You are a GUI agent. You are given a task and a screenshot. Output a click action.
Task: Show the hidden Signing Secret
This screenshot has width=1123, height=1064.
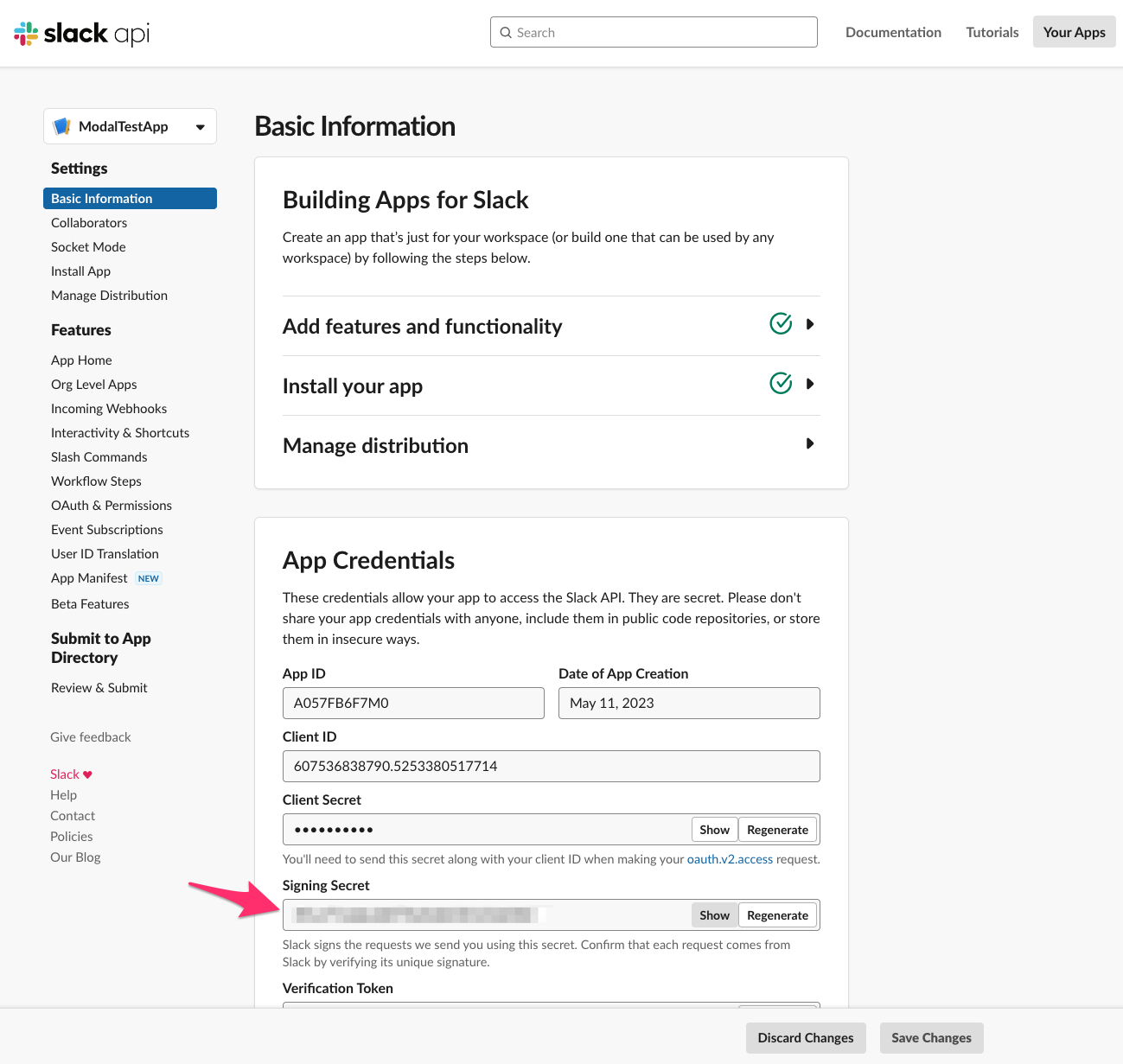(x=714, y=914)
